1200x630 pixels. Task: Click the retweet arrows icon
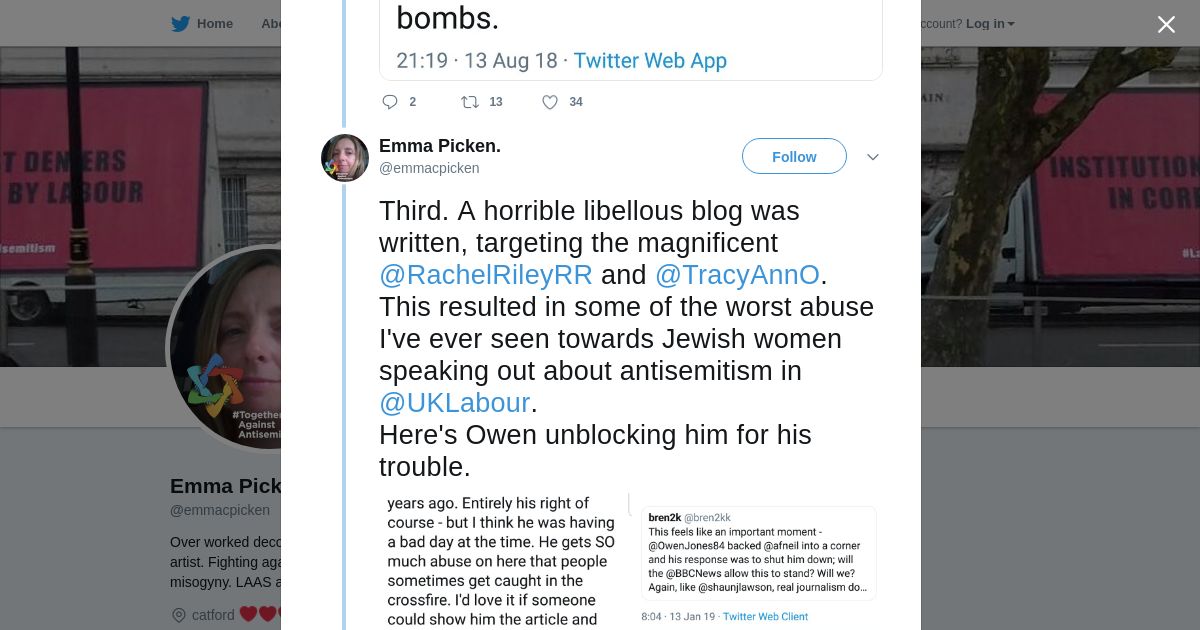pos(469,102)
